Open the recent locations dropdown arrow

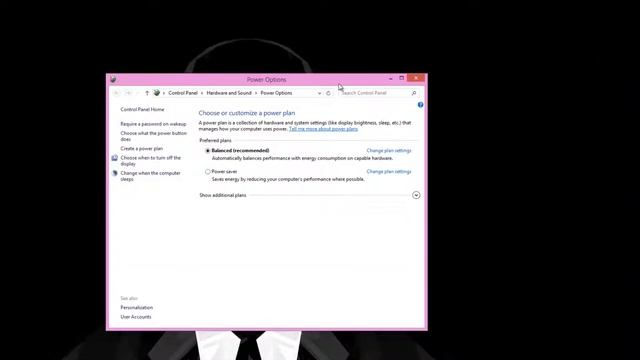(x=138, y=93)
